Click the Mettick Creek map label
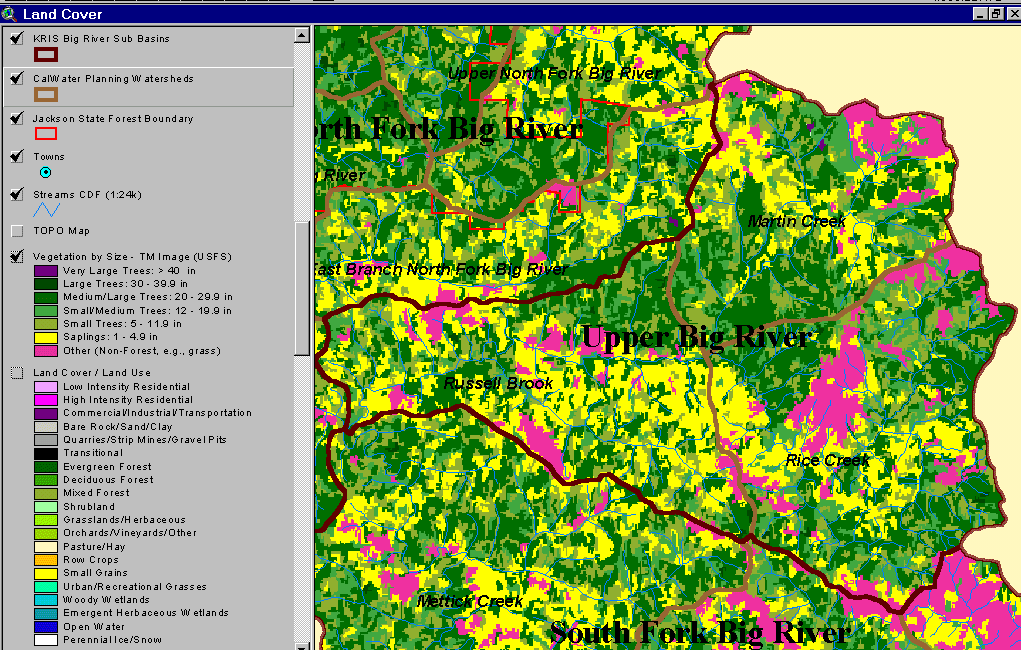Screen dimensions: 1021x650 (470, 601)
